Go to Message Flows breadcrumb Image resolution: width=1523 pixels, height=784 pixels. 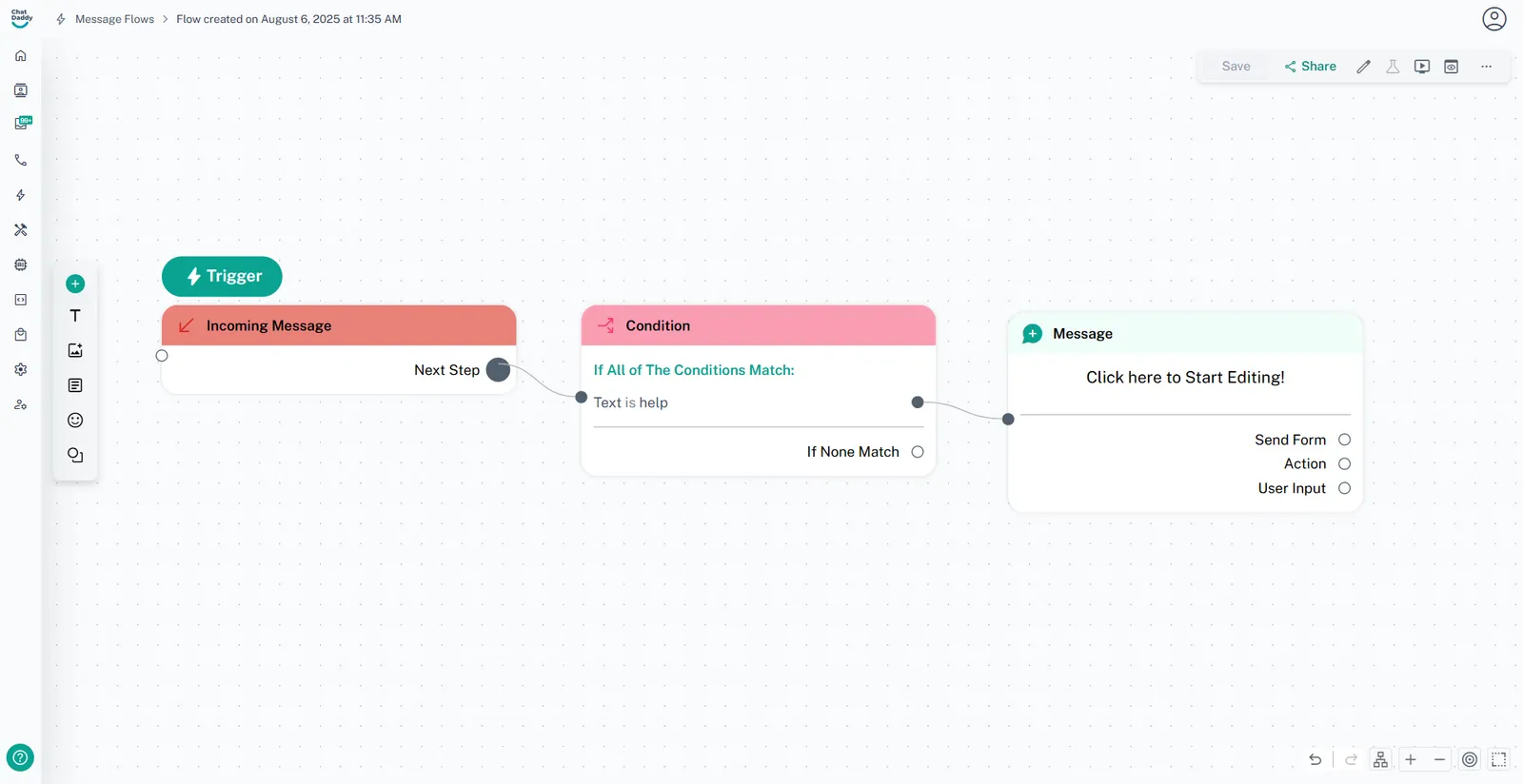click(x=114, y=19)
